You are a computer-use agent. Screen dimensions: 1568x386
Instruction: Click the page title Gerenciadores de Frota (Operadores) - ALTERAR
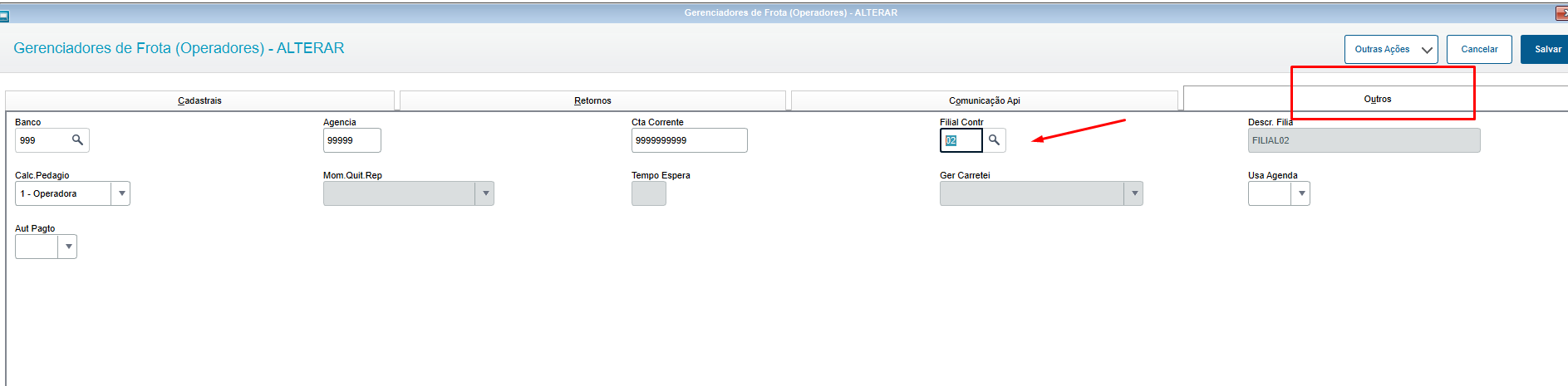[179, 48]
